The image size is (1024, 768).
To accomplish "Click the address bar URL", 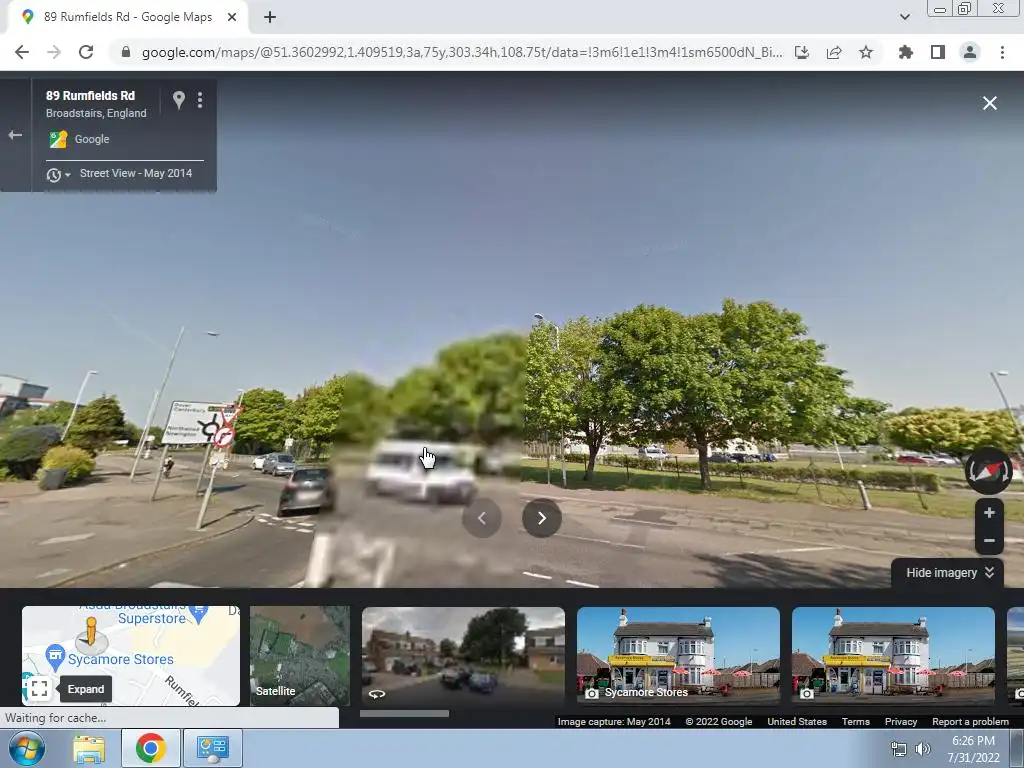I will 461,52.
